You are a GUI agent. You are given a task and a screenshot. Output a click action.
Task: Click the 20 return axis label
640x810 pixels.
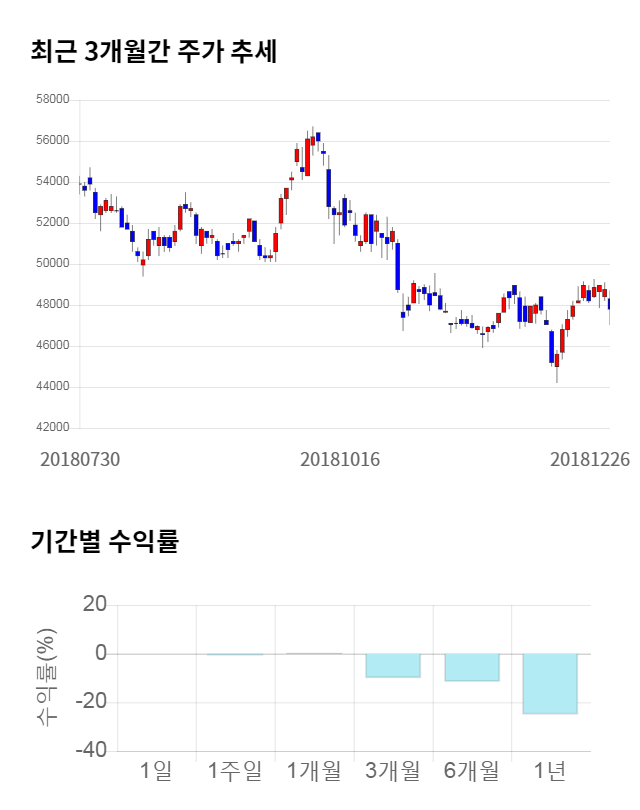(x=95, y=605)
